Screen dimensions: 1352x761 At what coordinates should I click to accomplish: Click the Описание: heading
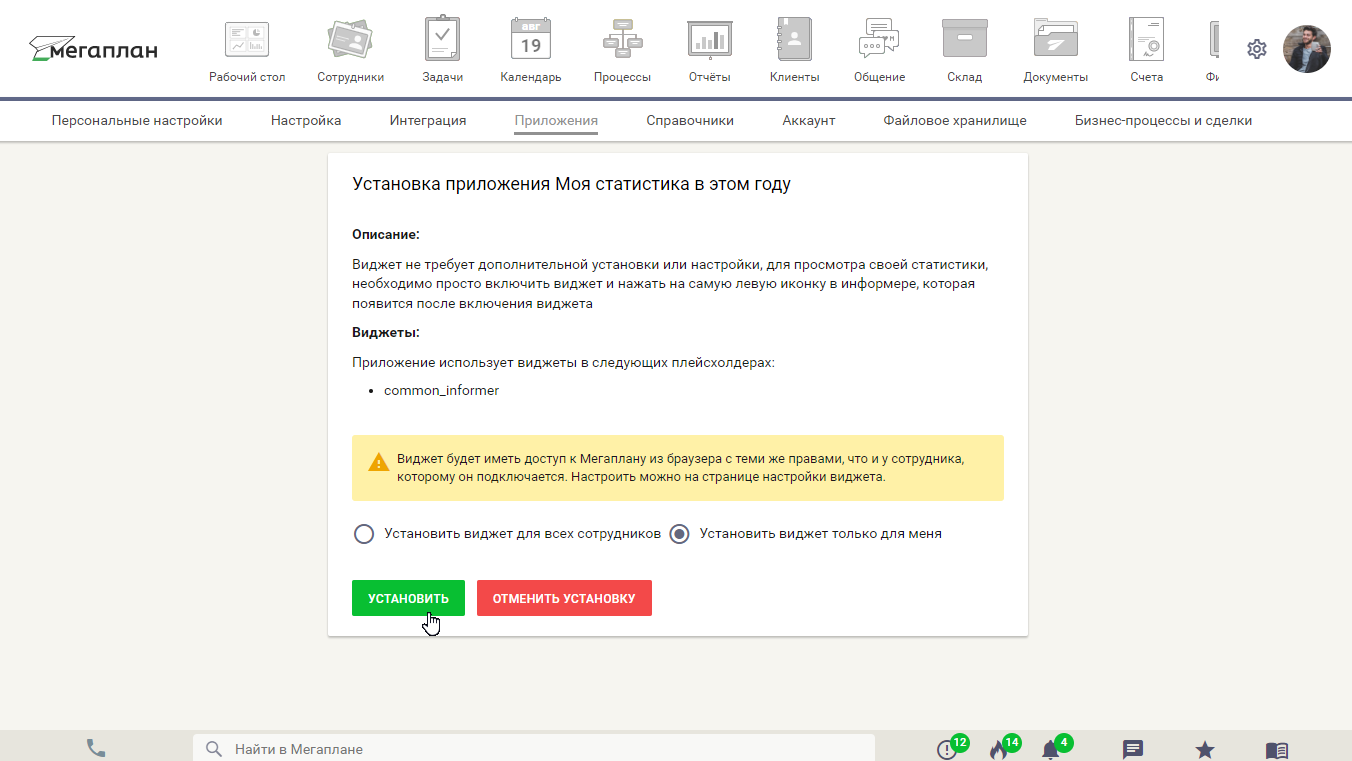click(x=386, y=234)
